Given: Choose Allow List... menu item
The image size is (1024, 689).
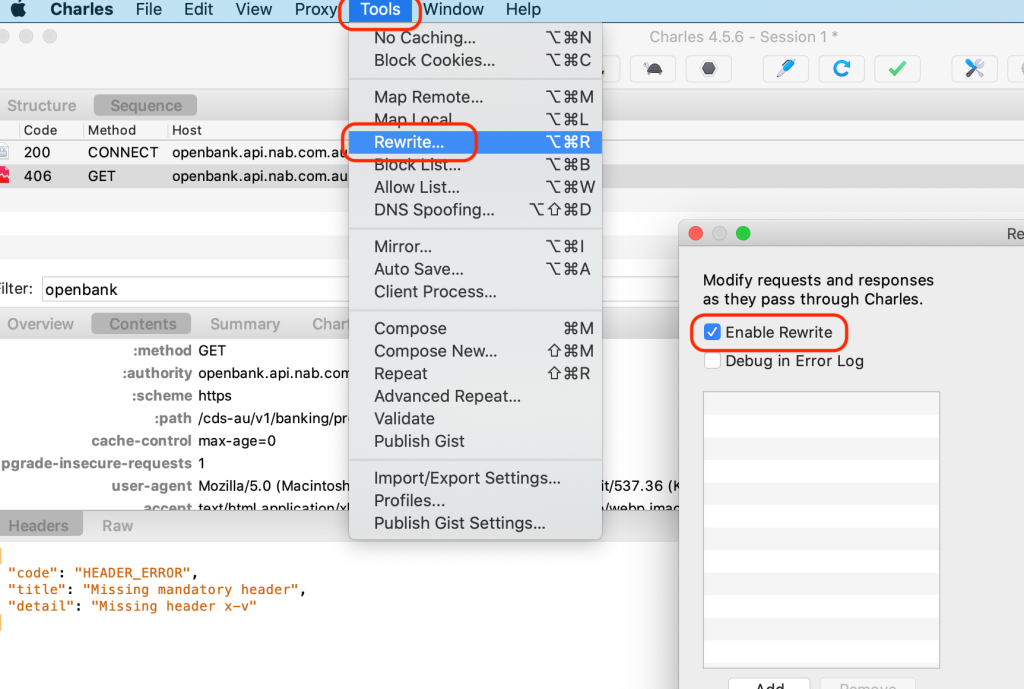Looking at the screenshot, I should (x=475, y=187).
